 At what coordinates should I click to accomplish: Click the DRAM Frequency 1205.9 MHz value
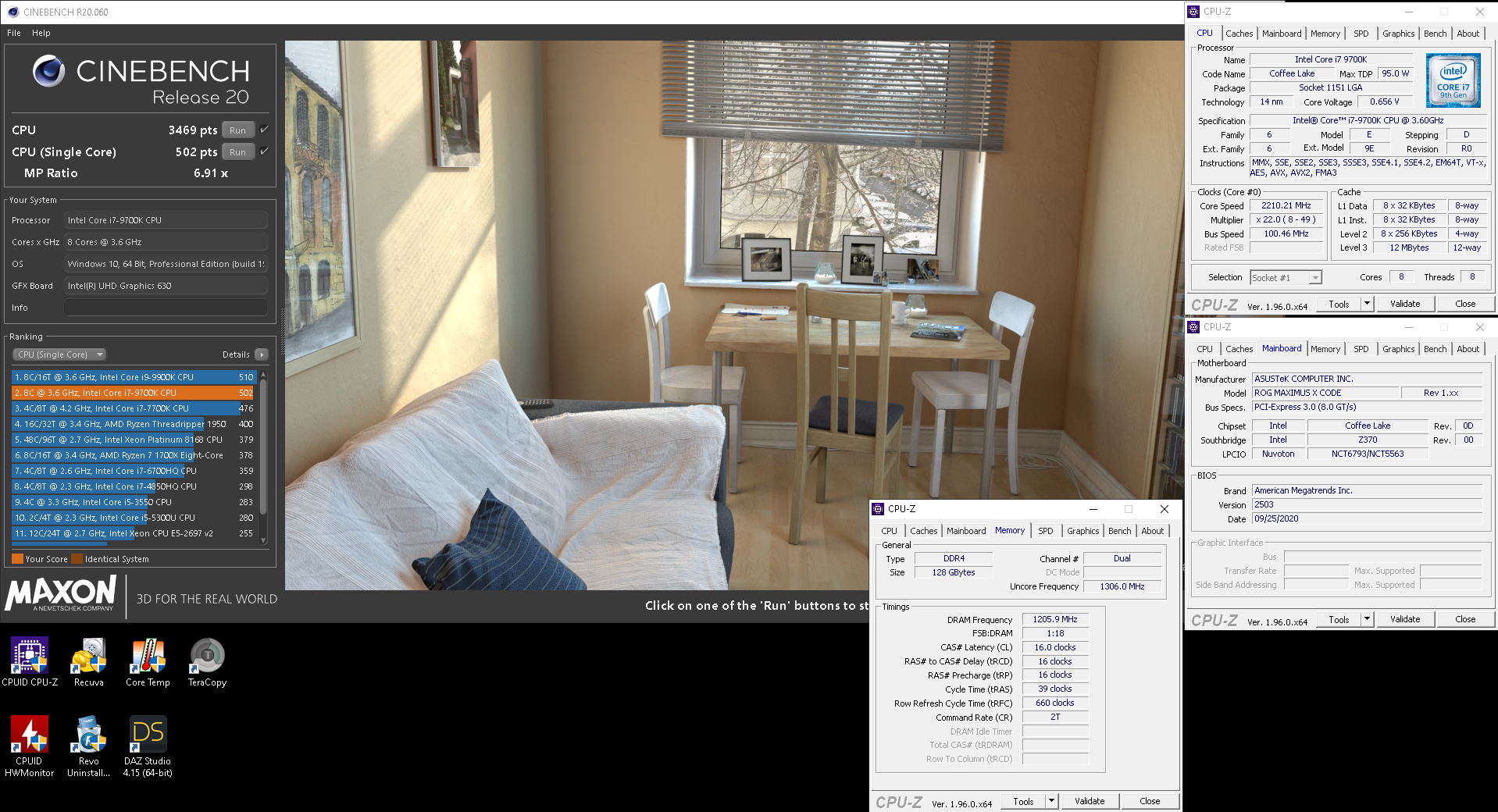pyautogui.click(x=1055, y=620)
